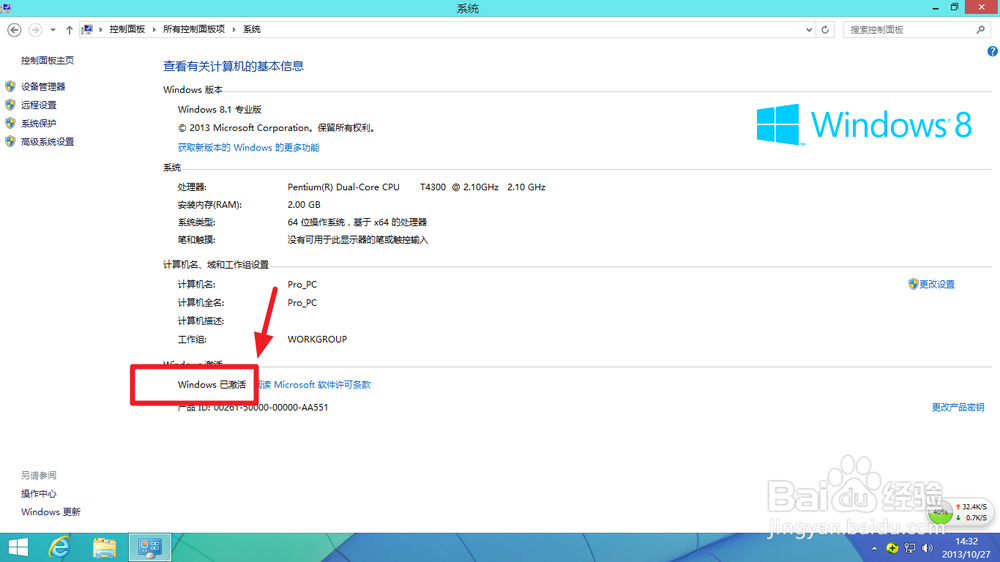
Task: Show hidden tray icons arrow
Action: tap(874, 548)
